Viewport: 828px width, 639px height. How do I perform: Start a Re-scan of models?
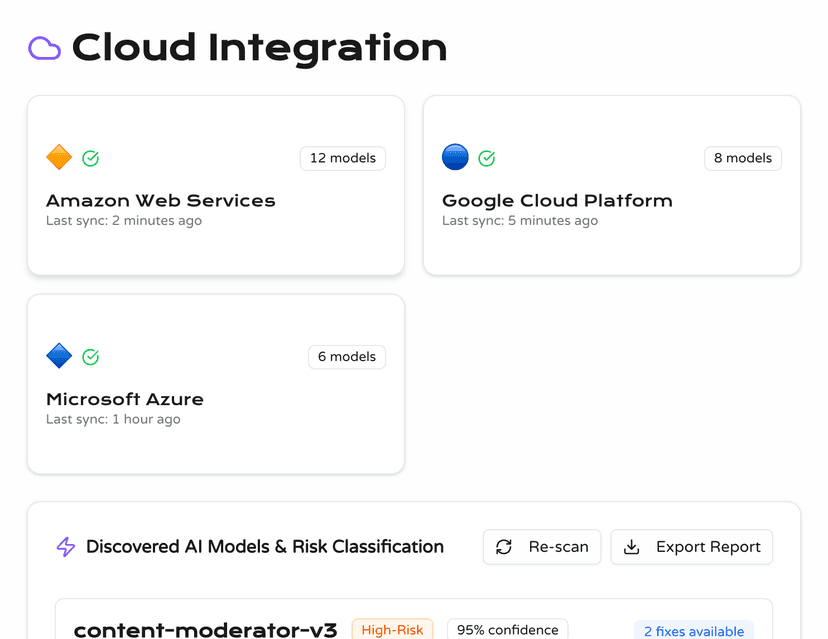[x=542, y=547]
